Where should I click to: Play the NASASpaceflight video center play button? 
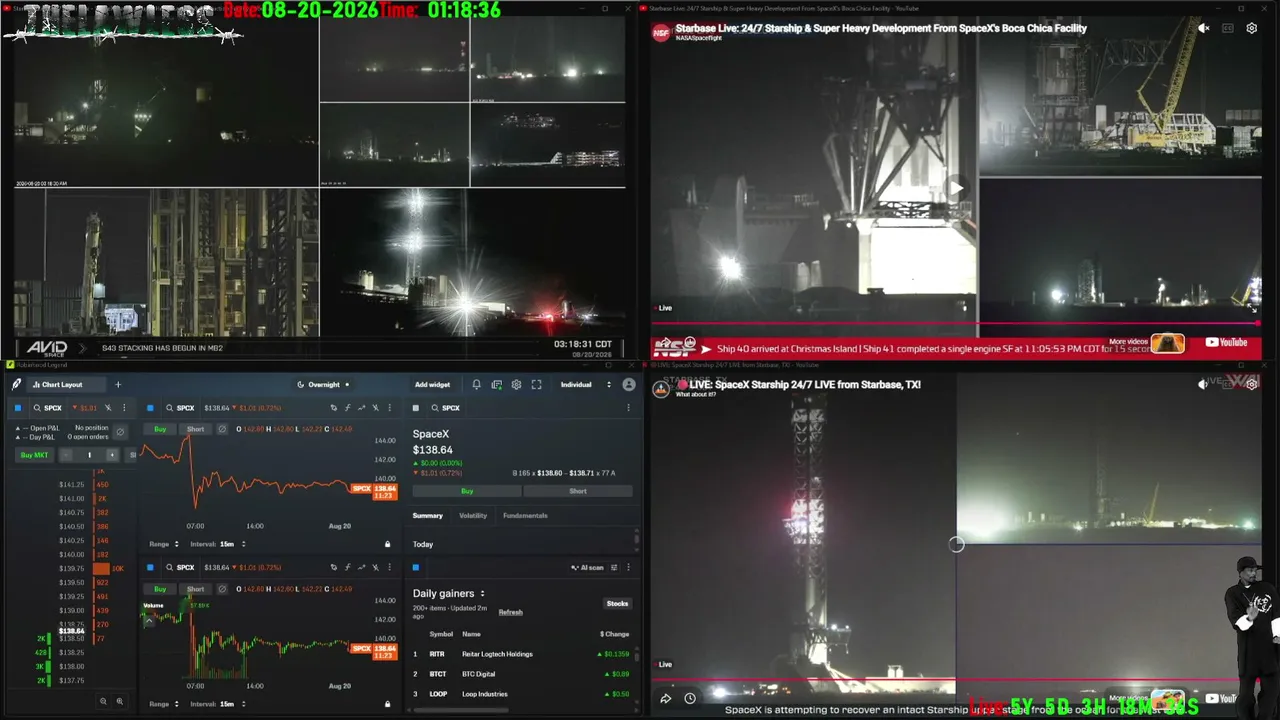pyautogui.click(x=956, y=187)
